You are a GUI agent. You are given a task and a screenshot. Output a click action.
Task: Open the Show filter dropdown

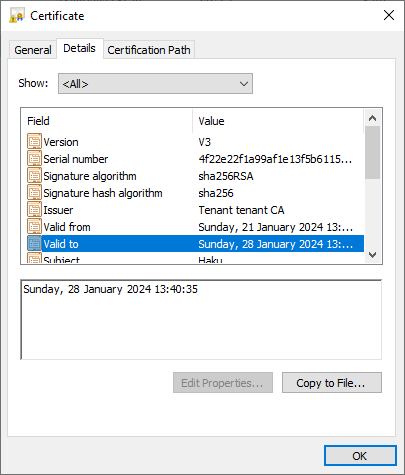point(155,84)
